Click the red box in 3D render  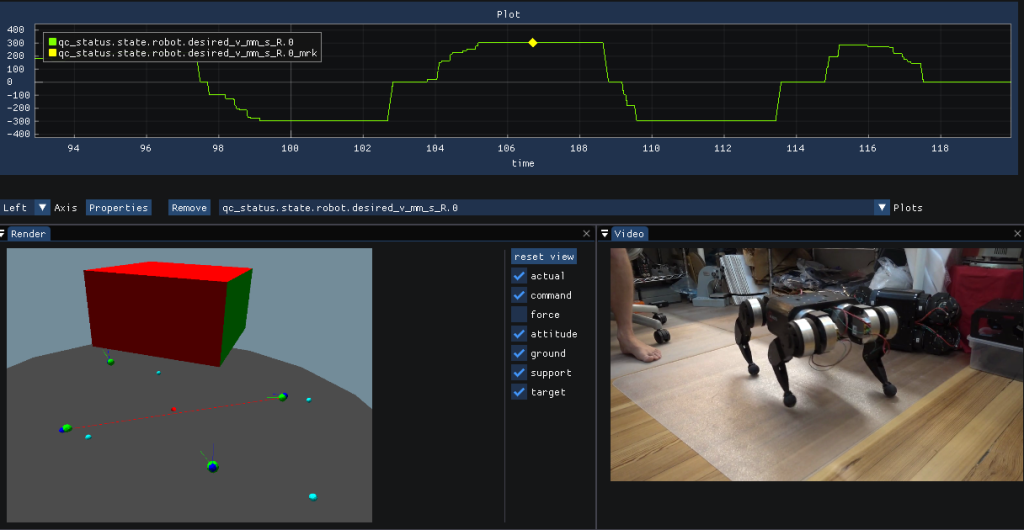pos(155,315)
